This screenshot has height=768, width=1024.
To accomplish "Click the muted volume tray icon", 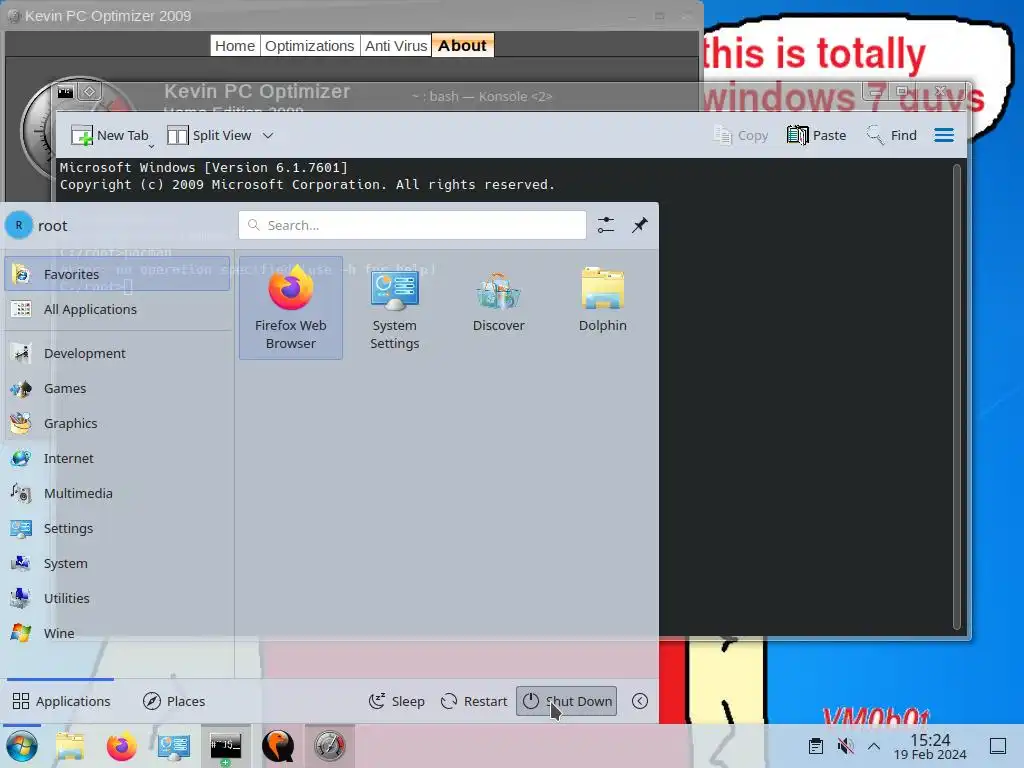I will point(845,746).
